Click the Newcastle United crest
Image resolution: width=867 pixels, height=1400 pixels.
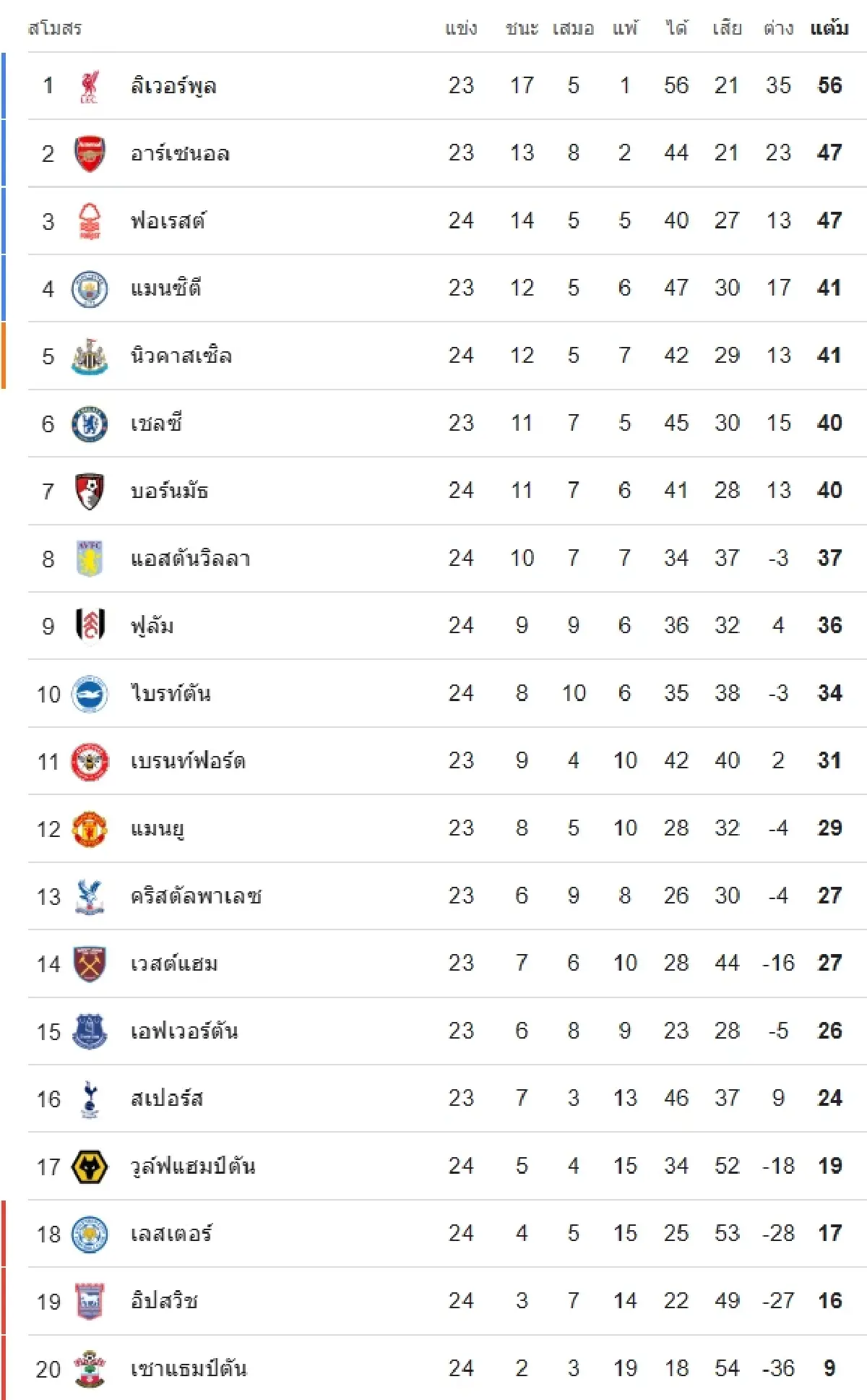tap(90, 356)
